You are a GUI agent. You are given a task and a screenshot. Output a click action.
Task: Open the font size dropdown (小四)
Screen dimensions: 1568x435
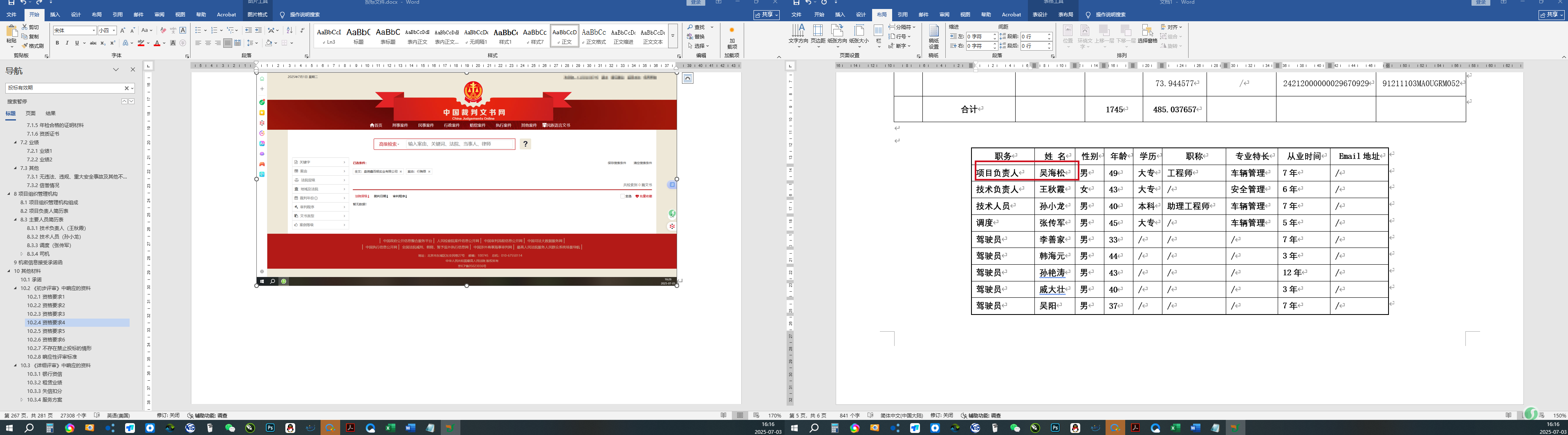[x=114, y=30]
